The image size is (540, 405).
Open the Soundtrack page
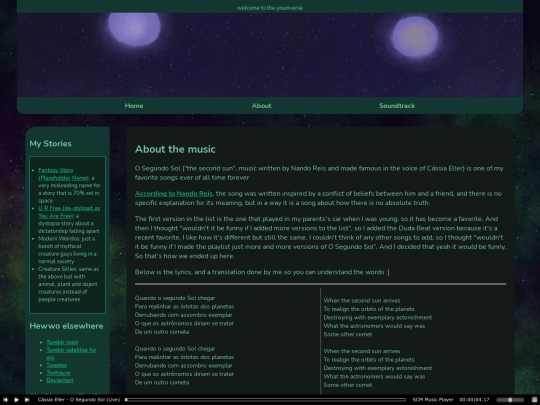pyautogui.click(x=397, y=106)
